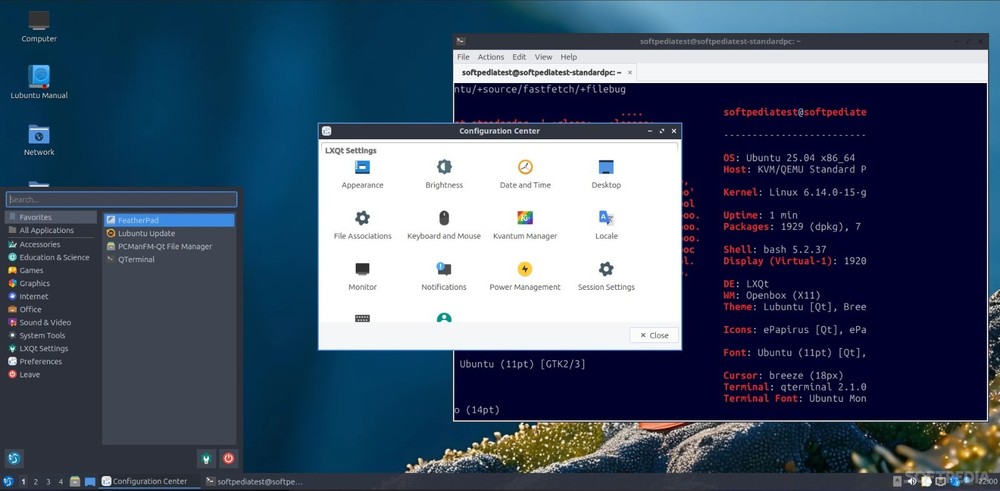Click the Lubuntu start menu button on taskbar

click(8, 481)
